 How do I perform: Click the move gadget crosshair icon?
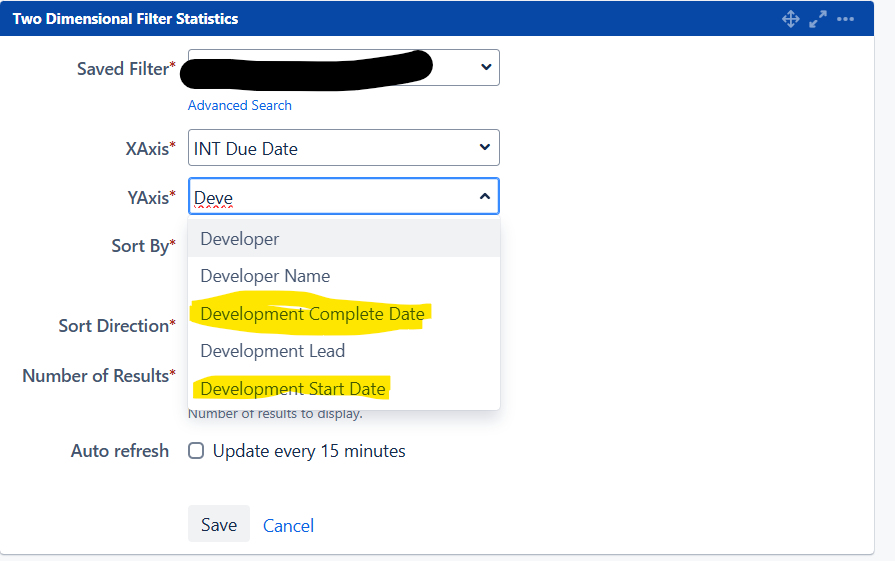(x=791, y=19)
